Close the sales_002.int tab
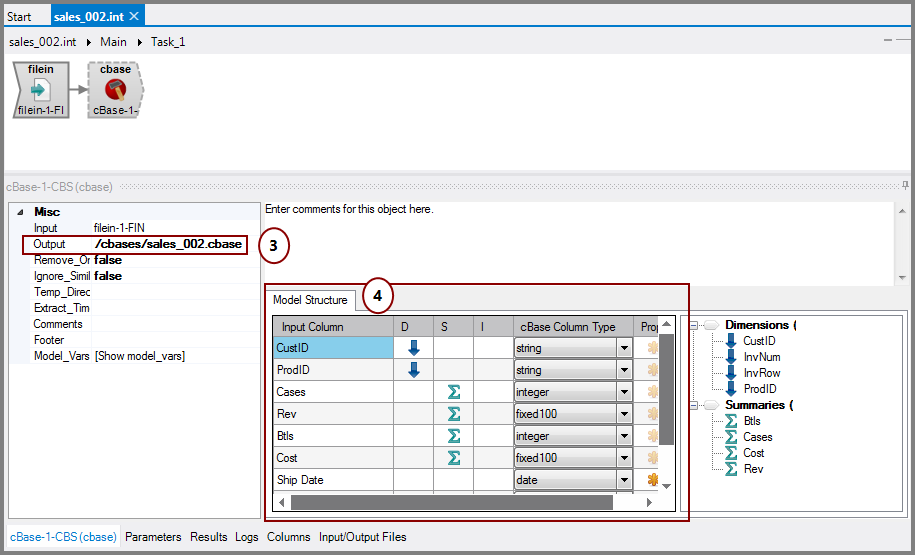 coord(134,16)
